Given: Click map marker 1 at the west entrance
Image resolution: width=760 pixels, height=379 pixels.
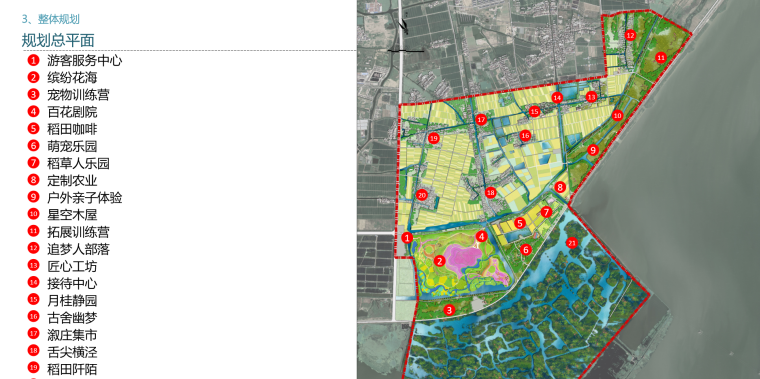Looking at the screenshot, I should point(408,237).
